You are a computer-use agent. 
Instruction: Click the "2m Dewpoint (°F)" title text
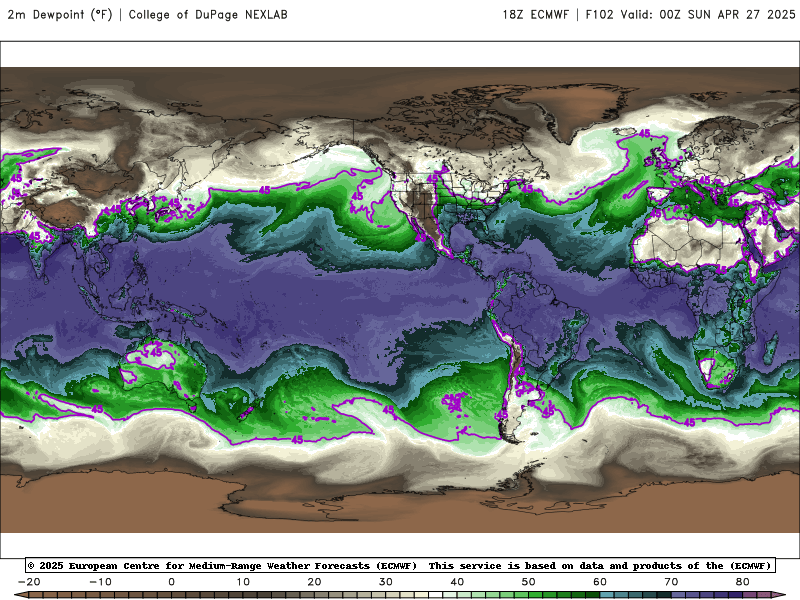tap(60, 14)
